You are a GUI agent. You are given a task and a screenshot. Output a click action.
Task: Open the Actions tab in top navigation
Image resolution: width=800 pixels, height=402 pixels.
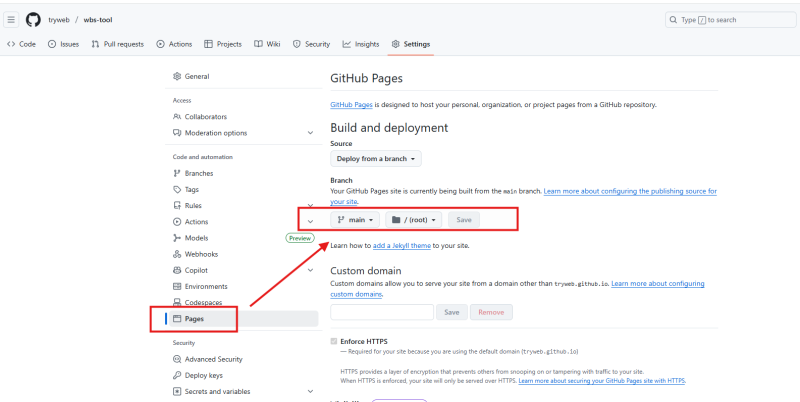point(174,44)
